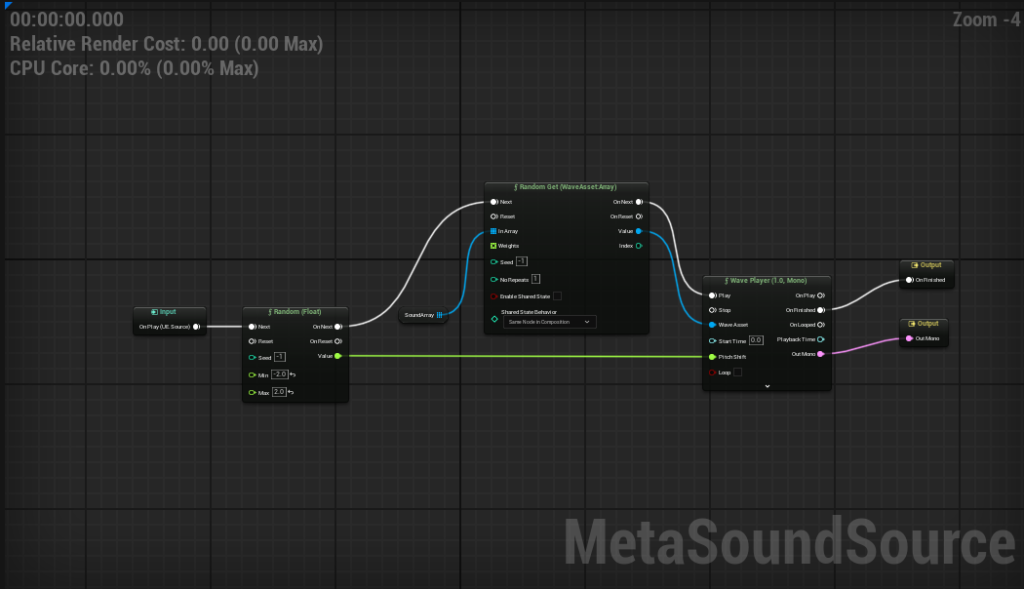Click the Stop trigger pin on Wave Player

click(712, 310)
